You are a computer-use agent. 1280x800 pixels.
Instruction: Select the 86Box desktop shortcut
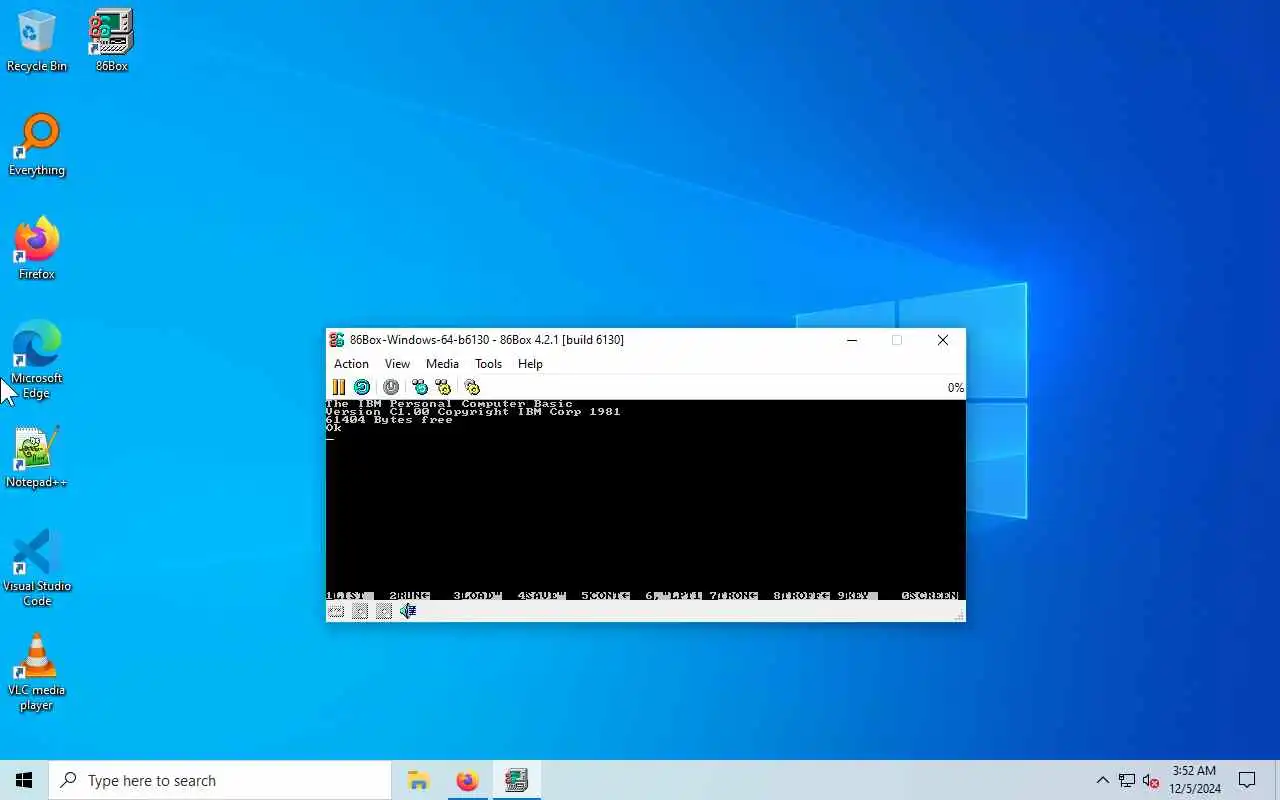tap(111, 41)
